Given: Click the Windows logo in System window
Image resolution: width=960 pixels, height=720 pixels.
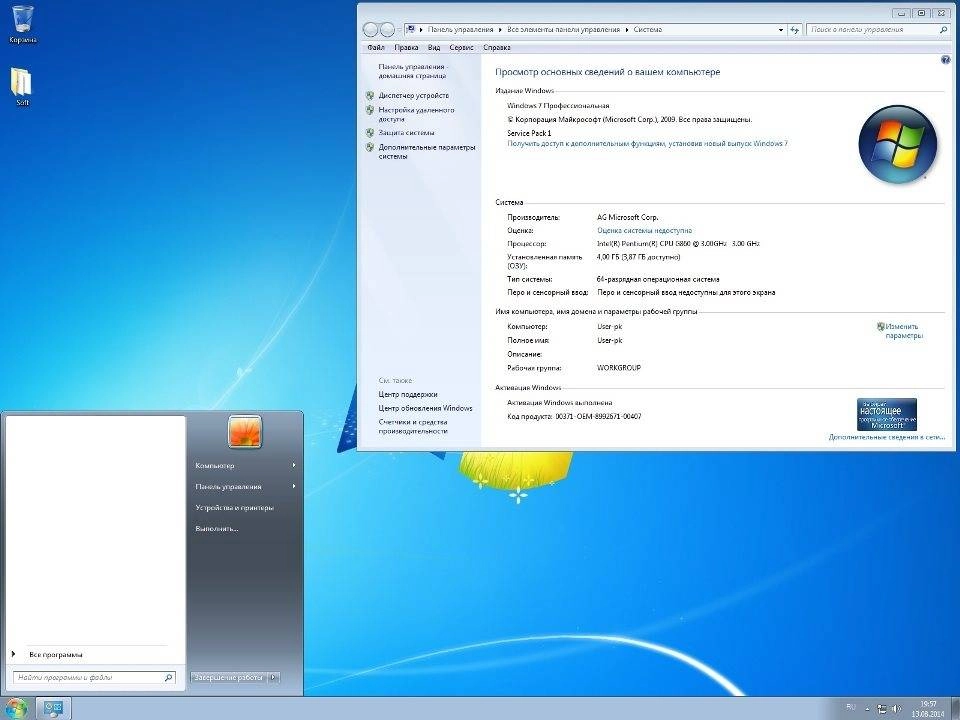Looking at the screenshot, I should tap(898, 144).
